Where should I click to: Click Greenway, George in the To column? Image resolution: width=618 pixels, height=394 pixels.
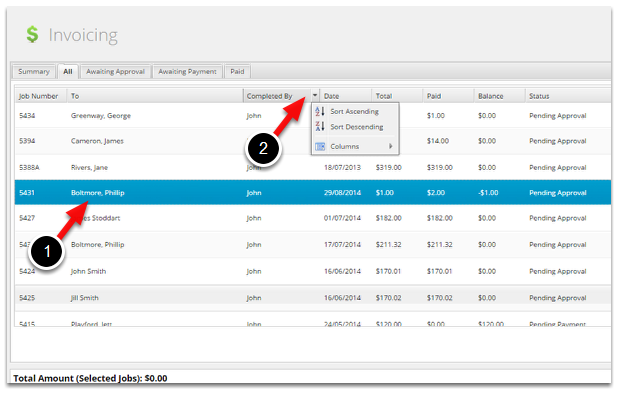pos(101,116)
